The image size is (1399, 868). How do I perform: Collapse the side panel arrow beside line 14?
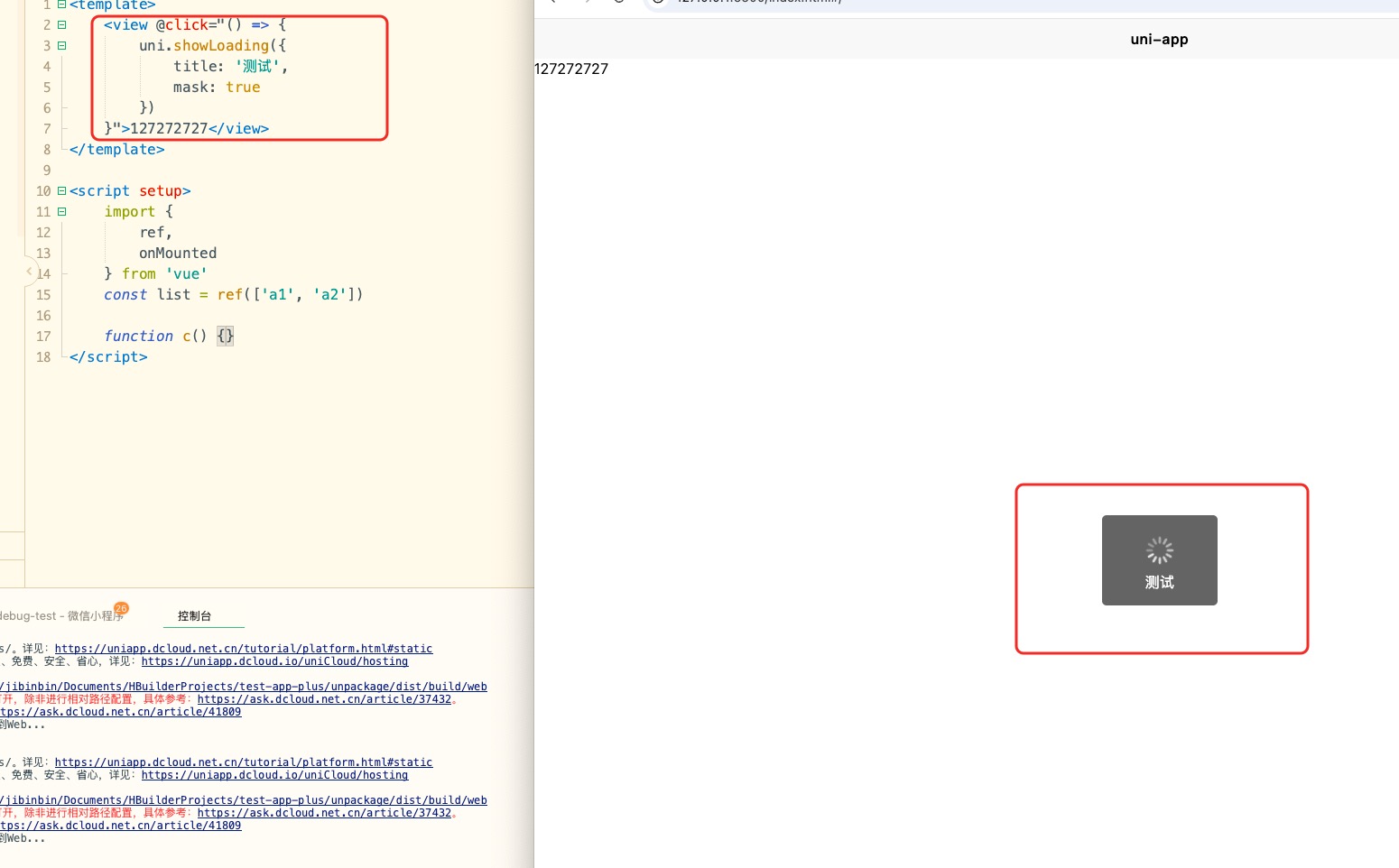[29, 271]
